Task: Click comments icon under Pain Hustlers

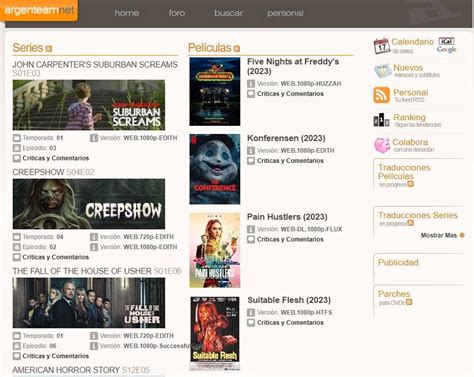Action: [251, 239]
